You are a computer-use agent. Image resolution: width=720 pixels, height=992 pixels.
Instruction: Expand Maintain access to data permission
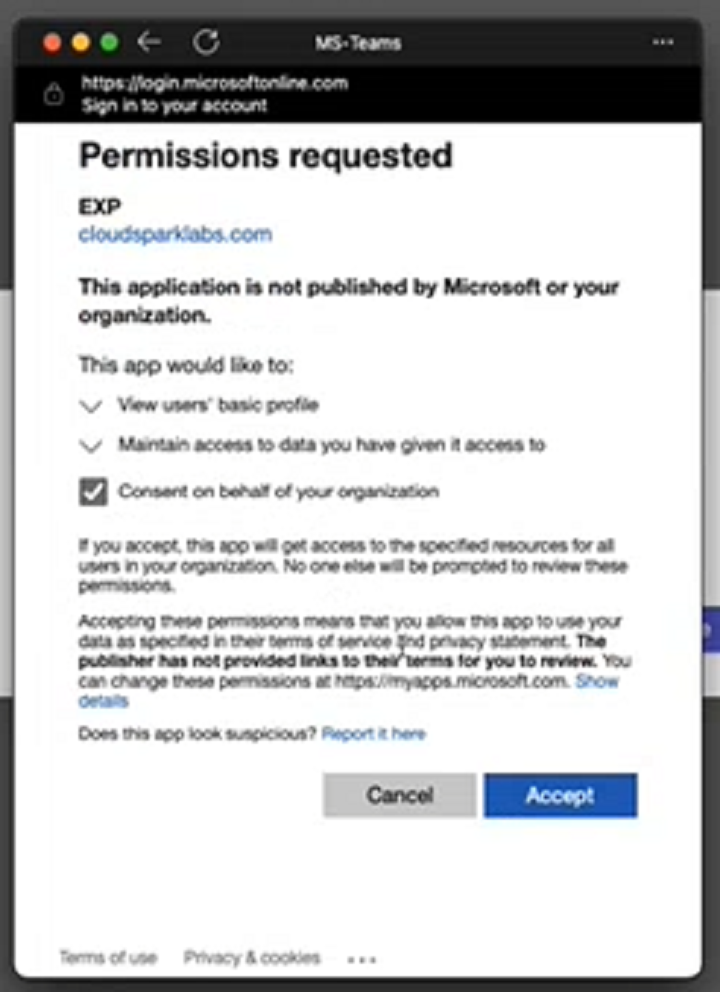pos(90,445)
